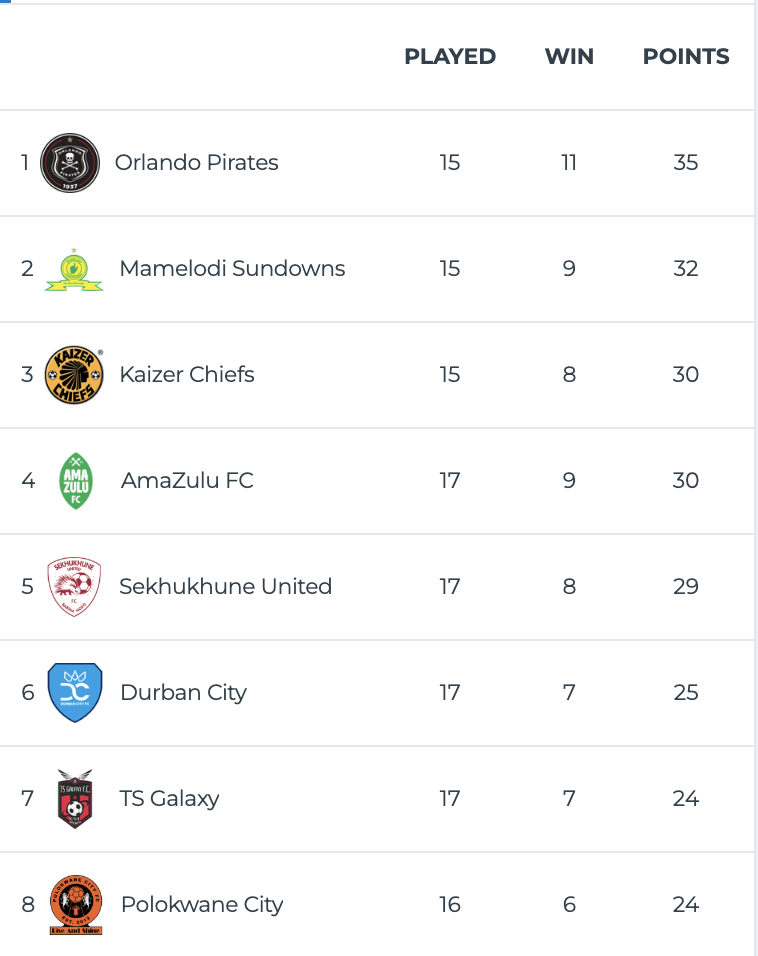Click the Kaizer Chiefs club logo
The image size is (758, 956).
point(74,375)
